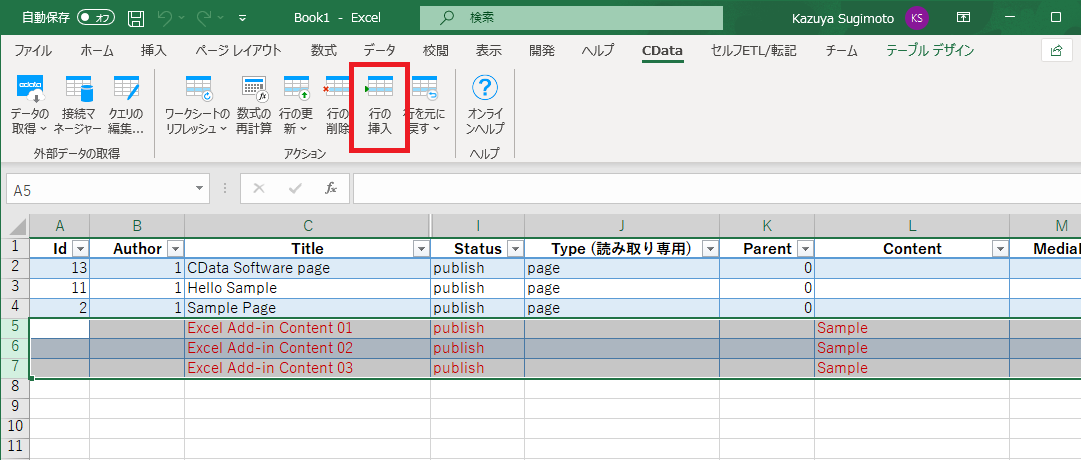Screen dimensions: 1081x460
Task: Open the Author column filter dropdown
Action: click(176, 249)
